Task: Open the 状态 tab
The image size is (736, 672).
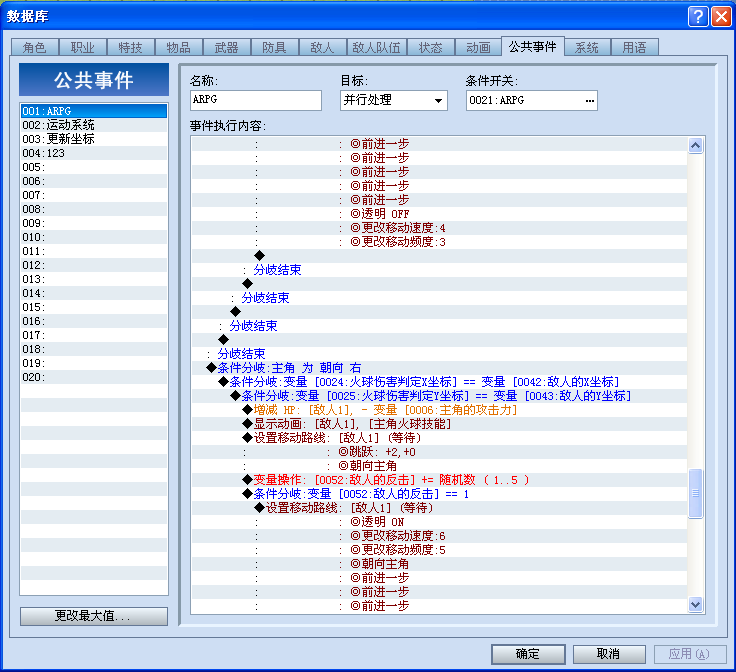Action: point(430,47)
